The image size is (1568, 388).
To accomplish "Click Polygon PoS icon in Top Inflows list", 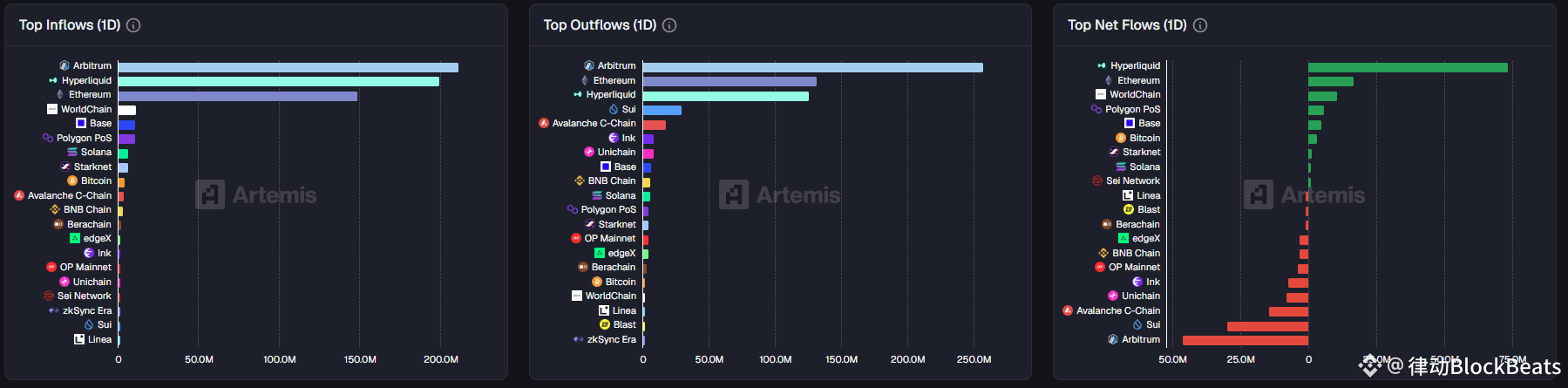I will (48, 138).
